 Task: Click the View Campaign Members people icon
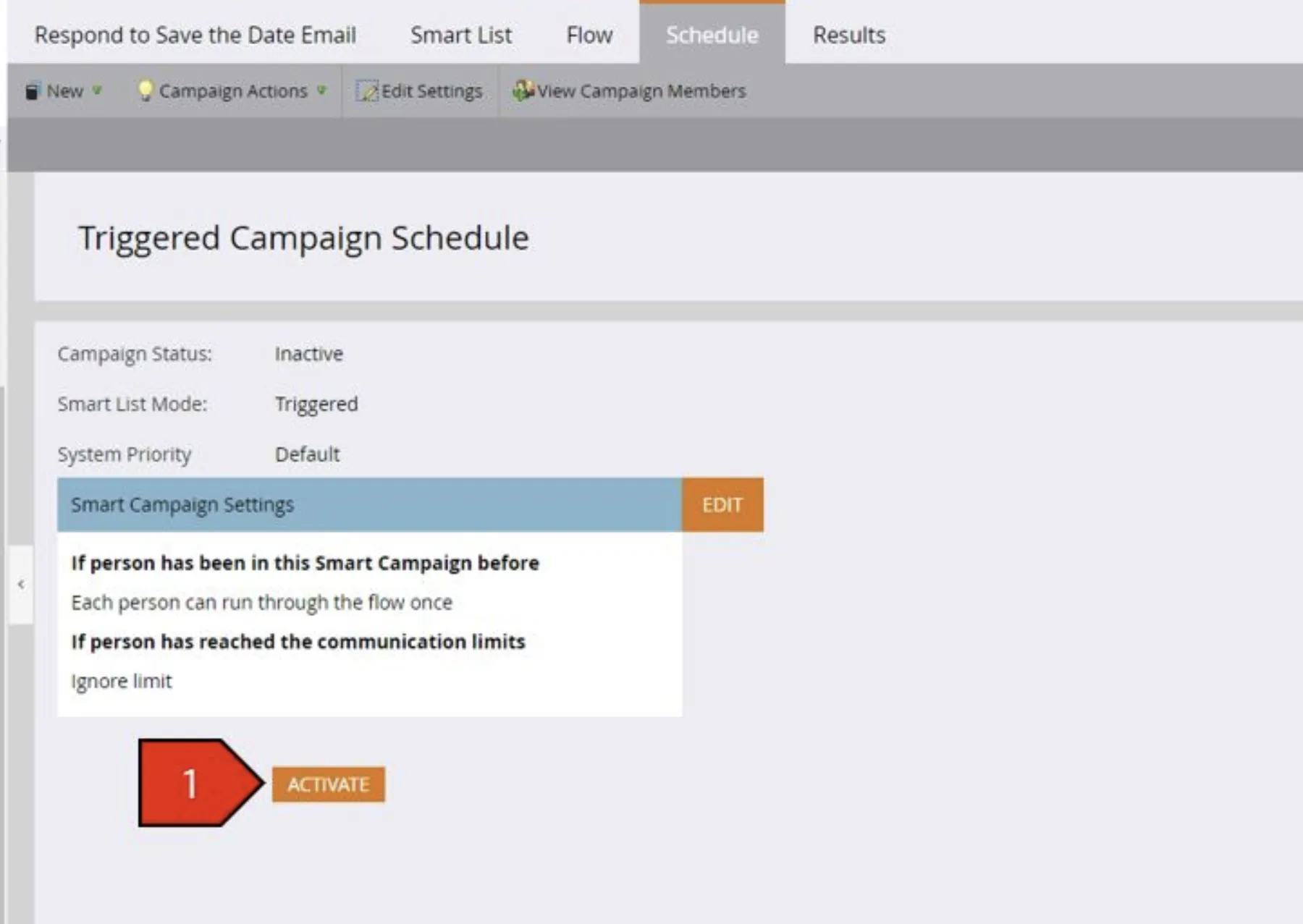(523, 90)
